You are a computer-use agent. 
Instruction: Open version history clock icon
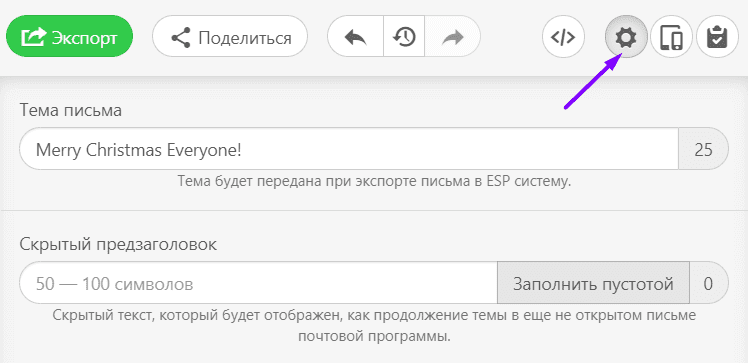click(x=404, y=37)
